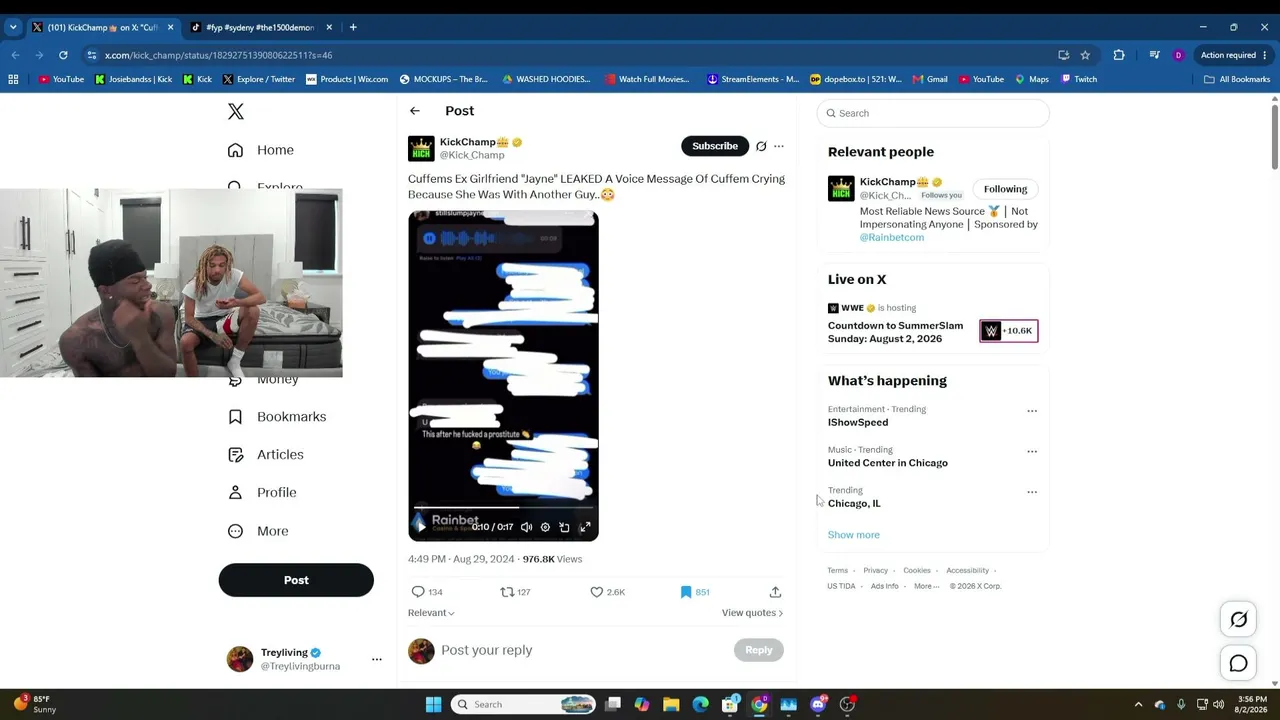Open the WWE live broadcast thumbnail

pos(1008,331)
